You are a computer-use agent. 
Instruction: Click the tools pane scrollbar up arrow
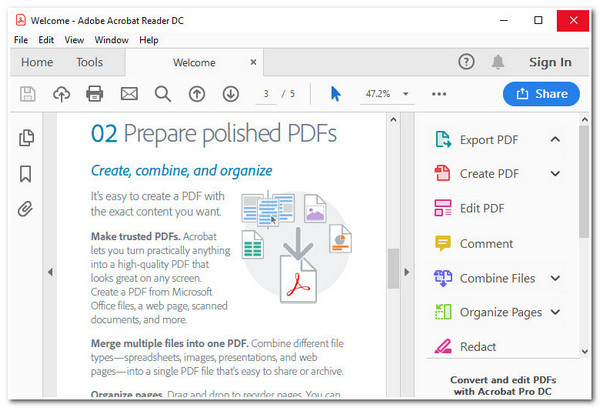point(584,120)
